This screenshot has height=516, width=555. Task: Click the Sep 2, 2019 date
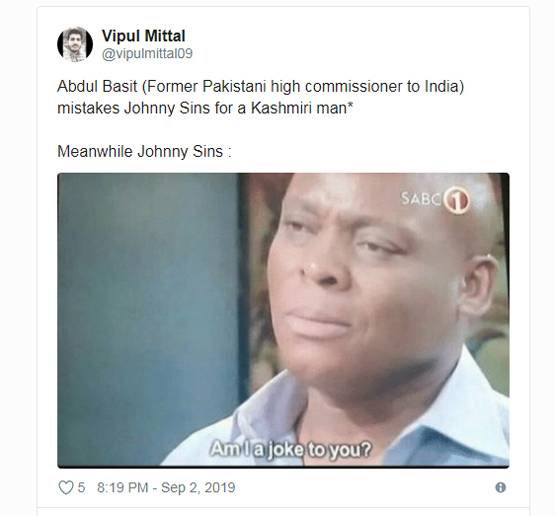tap(198, 487)
